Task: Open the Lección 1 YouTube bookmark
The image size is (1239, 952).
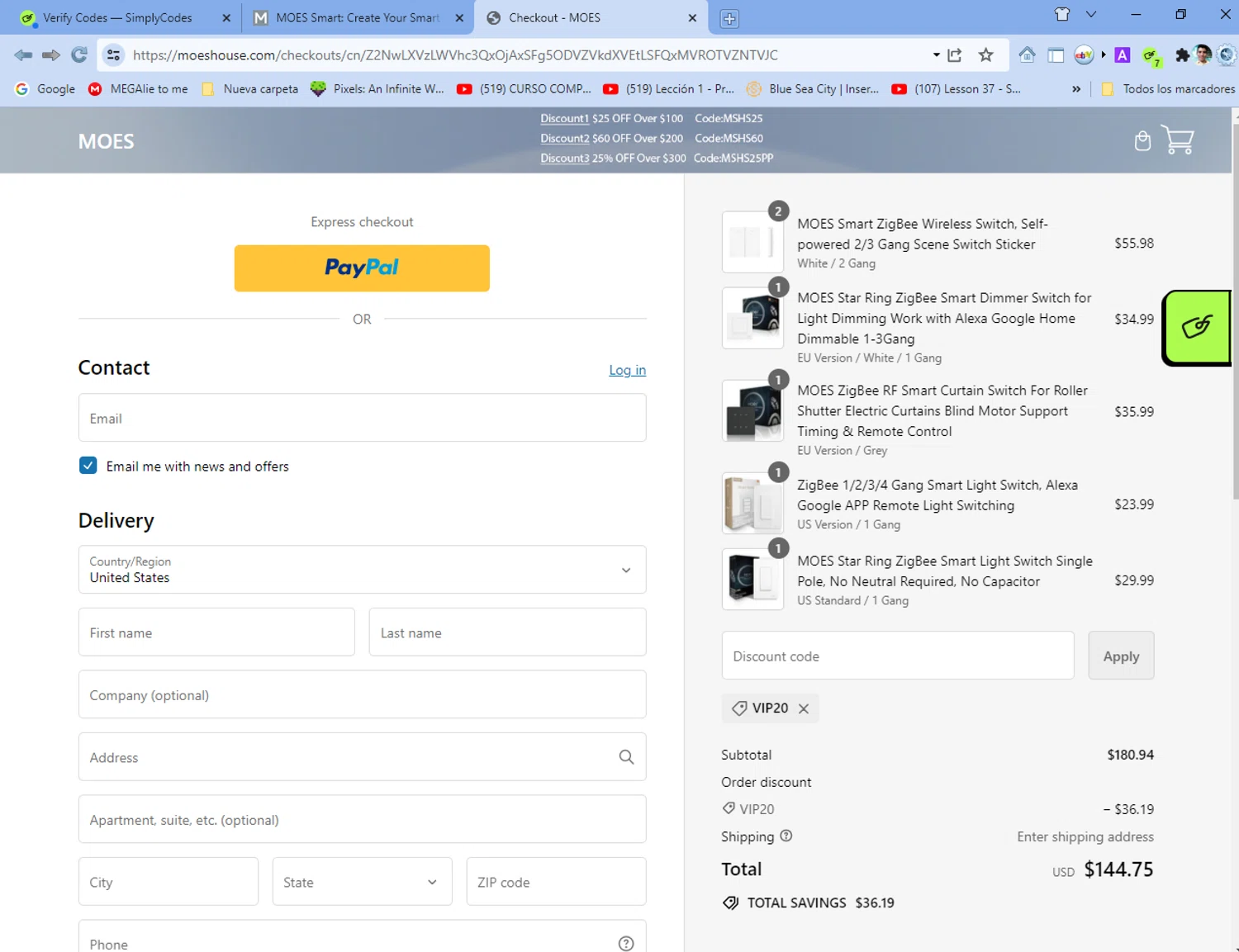Action: click(x=669, y=89)
